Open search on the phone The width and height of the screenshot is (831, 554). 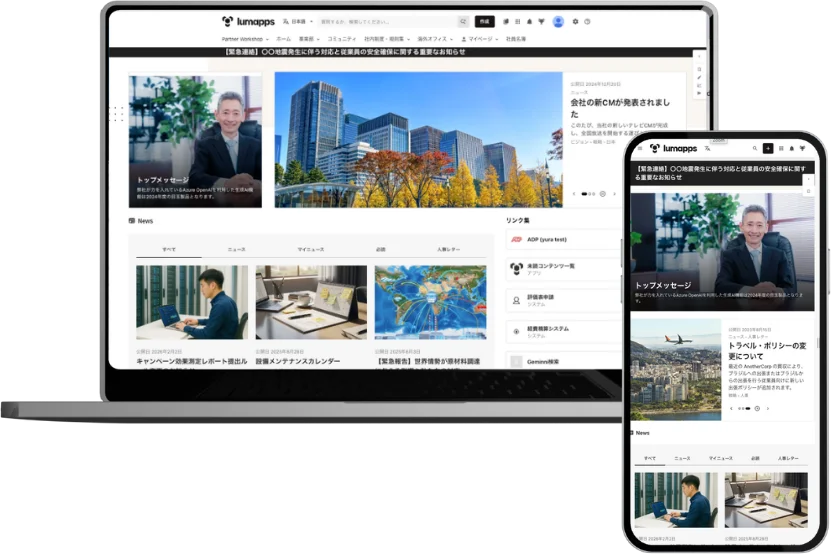(755, 148)
